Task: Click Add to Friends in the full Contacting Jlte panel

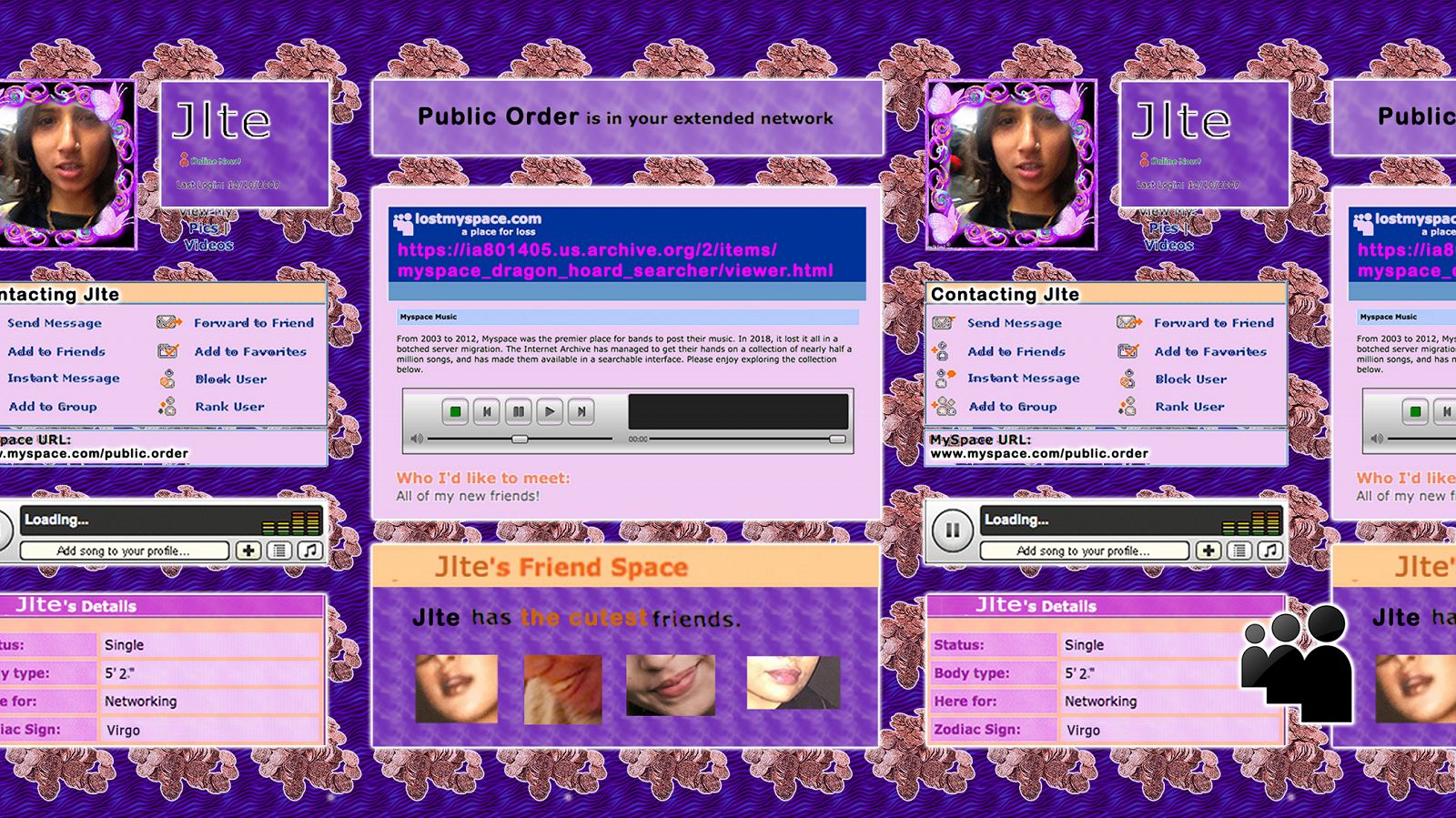Action: [x=1016, y=351]
